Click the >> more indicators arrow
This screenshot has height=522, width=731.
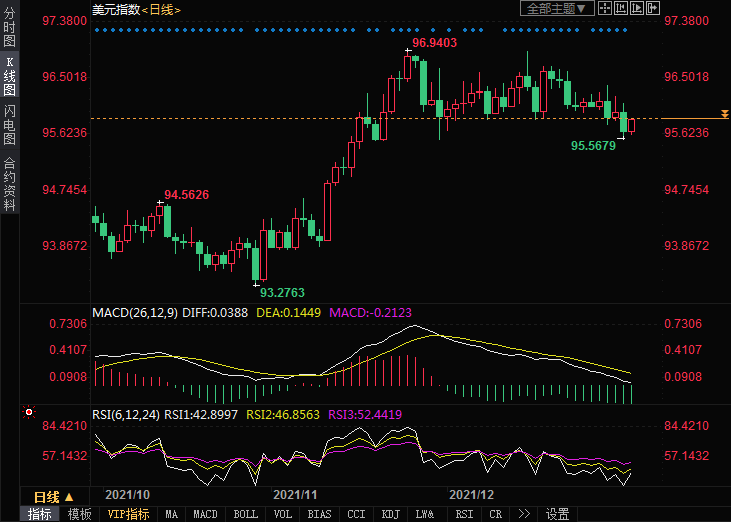pos(524,514)
